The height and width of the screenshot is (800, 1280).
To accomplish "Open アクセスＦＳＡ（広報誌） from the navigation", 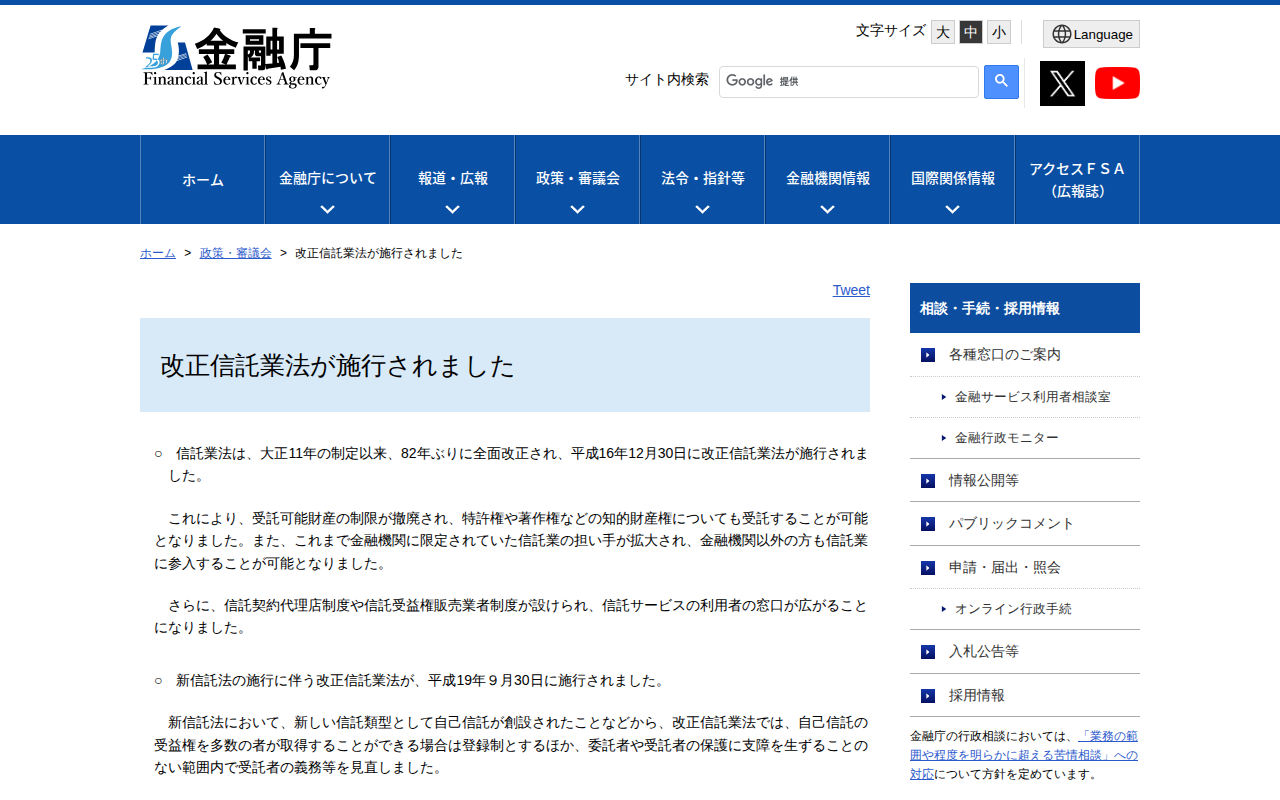I will (1076, 179).
